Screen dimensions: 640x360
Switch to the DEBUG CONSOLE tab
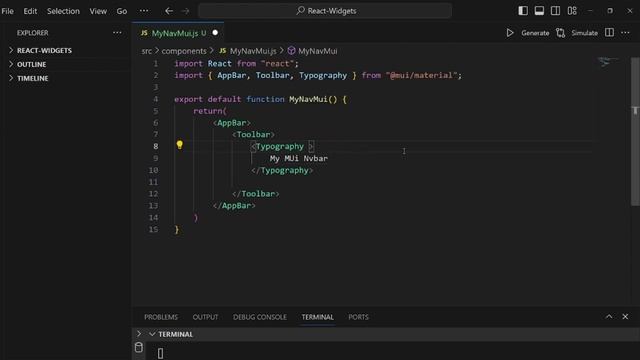260,317
